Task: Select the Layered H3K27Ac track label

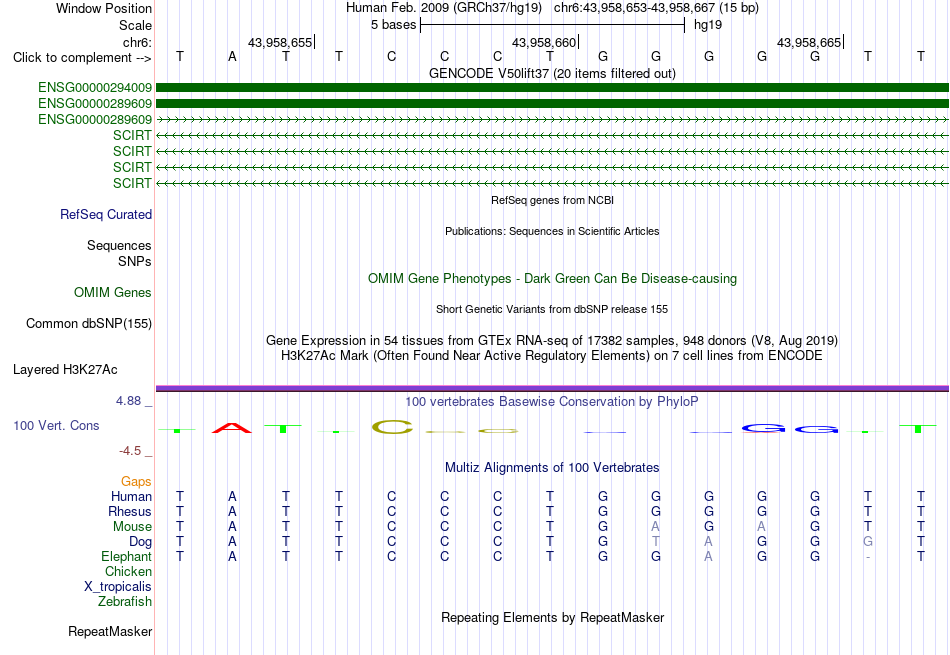Action: coord(65,370)
